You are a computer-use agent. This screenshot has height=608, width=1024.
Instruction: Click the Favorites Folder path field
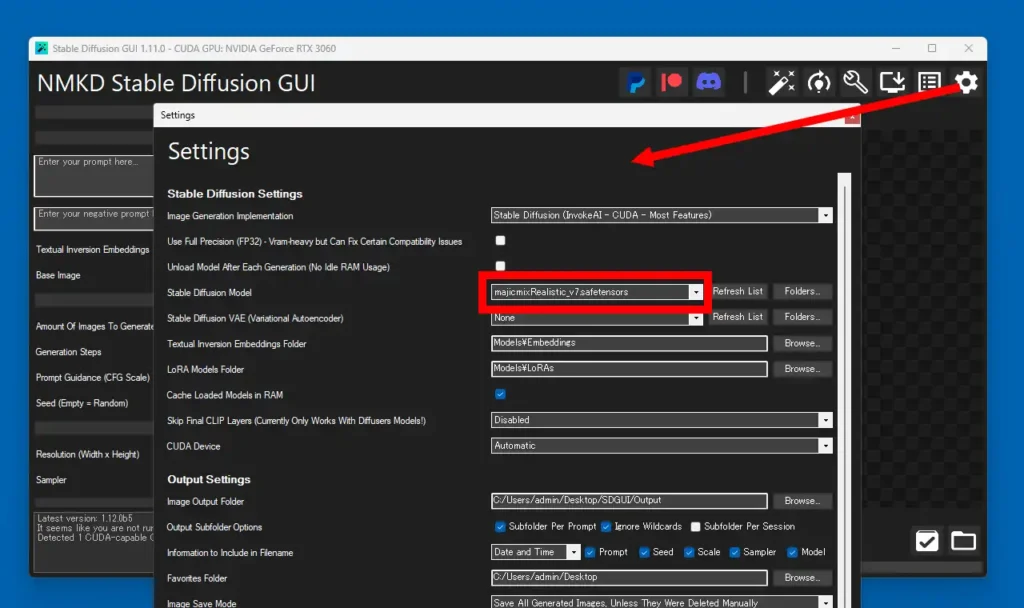coord(629,577)
